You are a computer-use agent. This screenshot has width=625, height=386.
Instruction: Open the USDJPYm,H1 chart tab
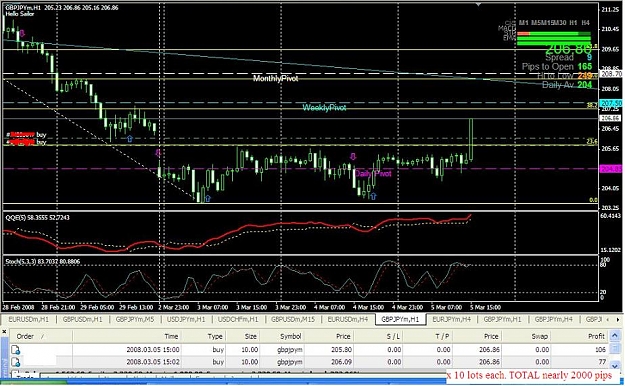click(186, 319)
